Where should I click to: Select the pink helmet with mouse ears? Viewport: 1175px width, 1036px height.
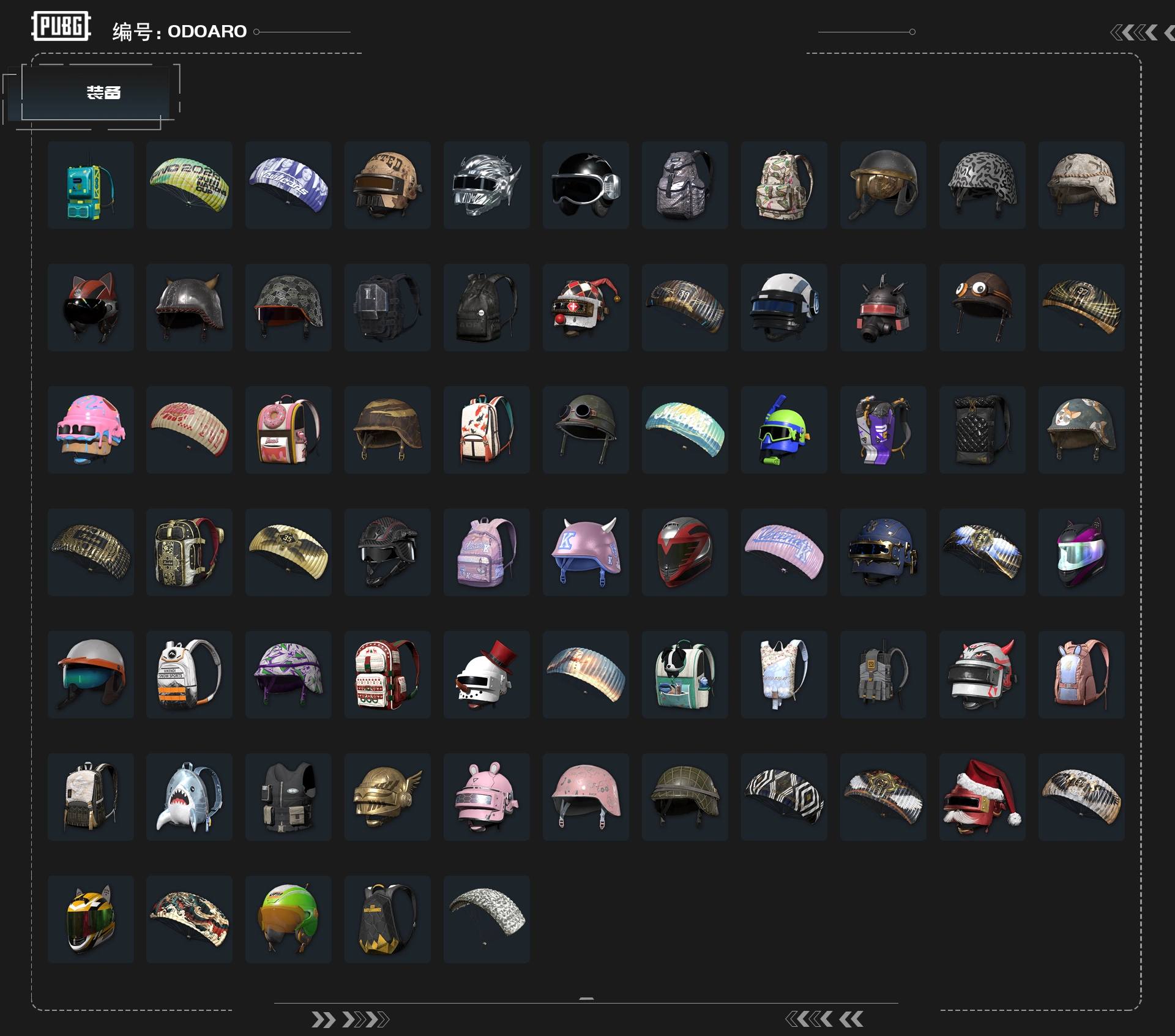[x=487, y=797]
